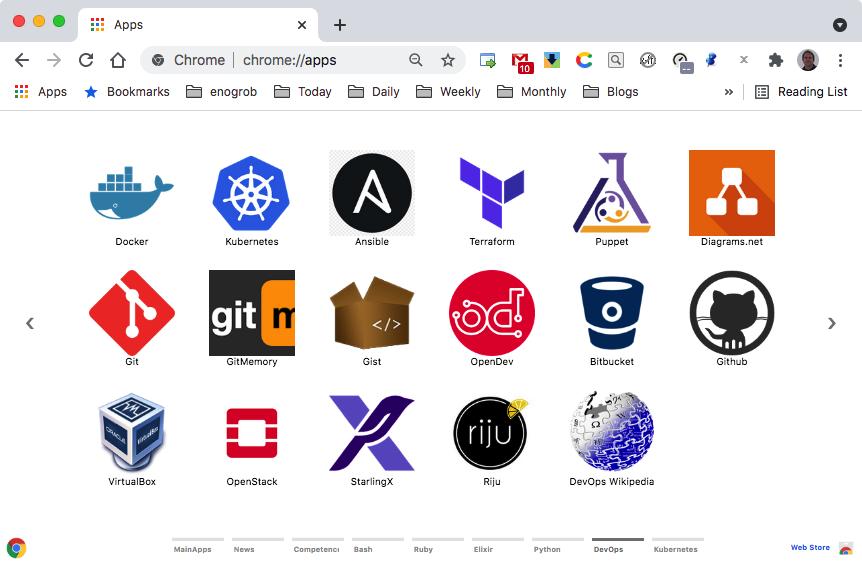
Task: Switch to the Competence page
Action: 318,546
